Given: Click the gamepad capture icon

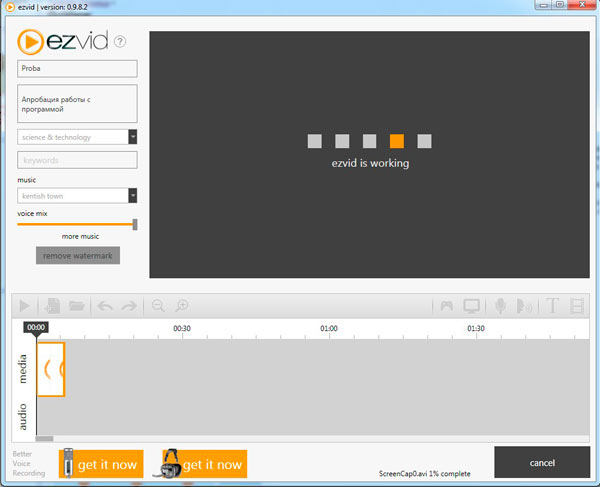Looking at the screenshot, I should [x=447, y=306].
